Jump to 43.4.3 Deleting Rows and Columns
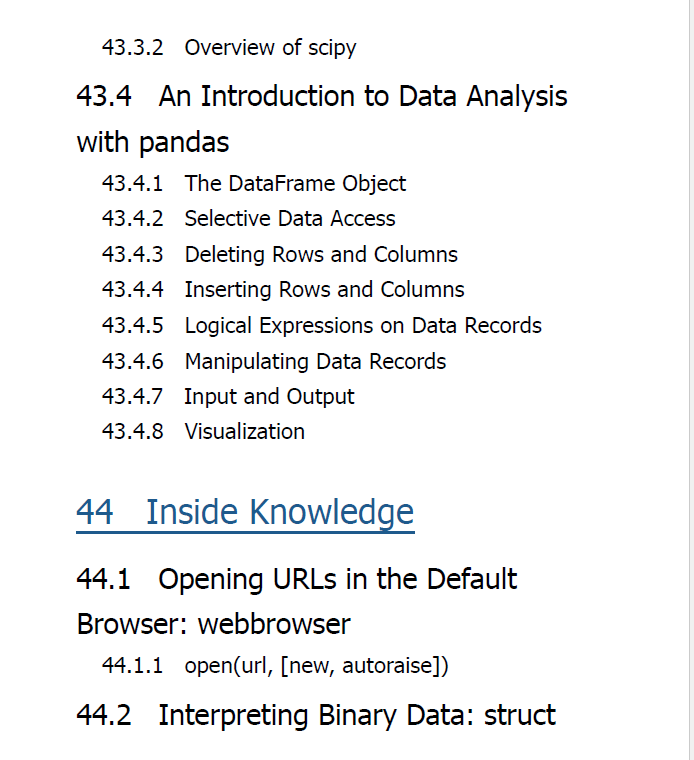694x760 pixels. pyautogui.click(x=280, y=254)
